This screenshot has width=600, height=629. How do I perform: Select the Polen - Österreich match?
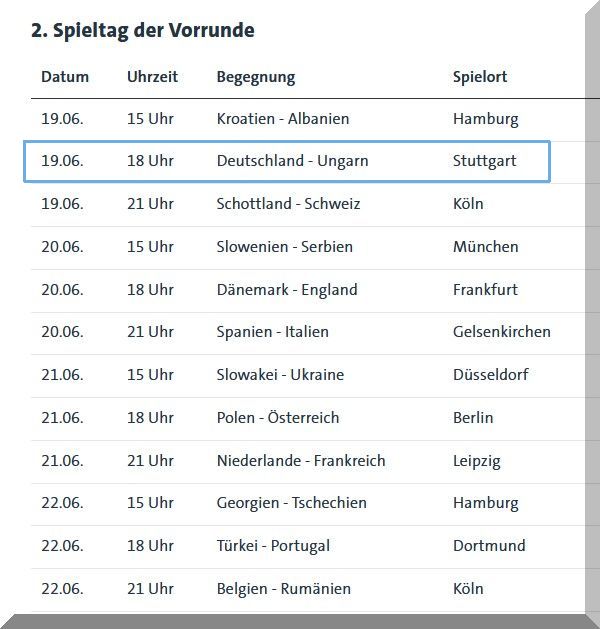coord(278,418)
